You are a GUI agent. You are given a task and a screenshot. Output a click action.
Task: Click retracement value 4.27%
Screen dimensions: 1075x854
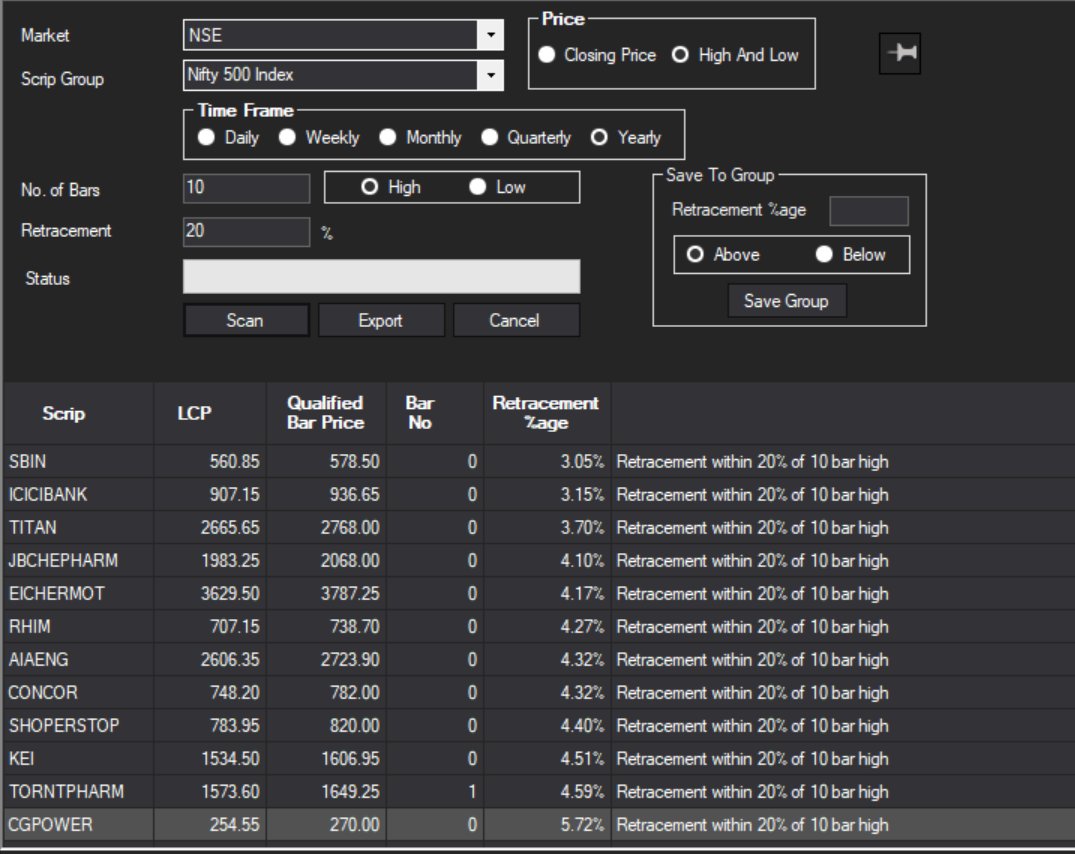coord(583,626)
